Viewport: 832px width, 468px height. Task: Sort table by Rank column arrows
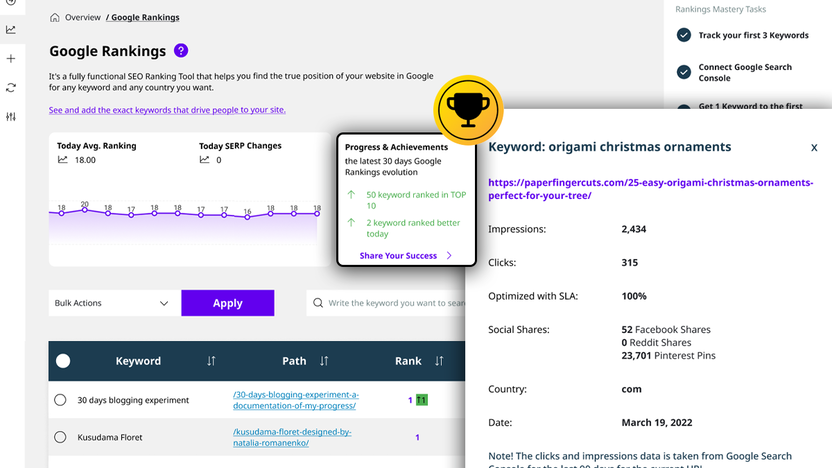[439, 361]
